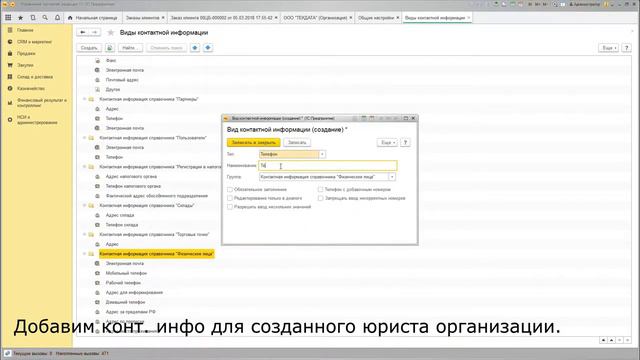Switch to Начальная страница tab
This screenshot has width=640, height=360.
93,18
